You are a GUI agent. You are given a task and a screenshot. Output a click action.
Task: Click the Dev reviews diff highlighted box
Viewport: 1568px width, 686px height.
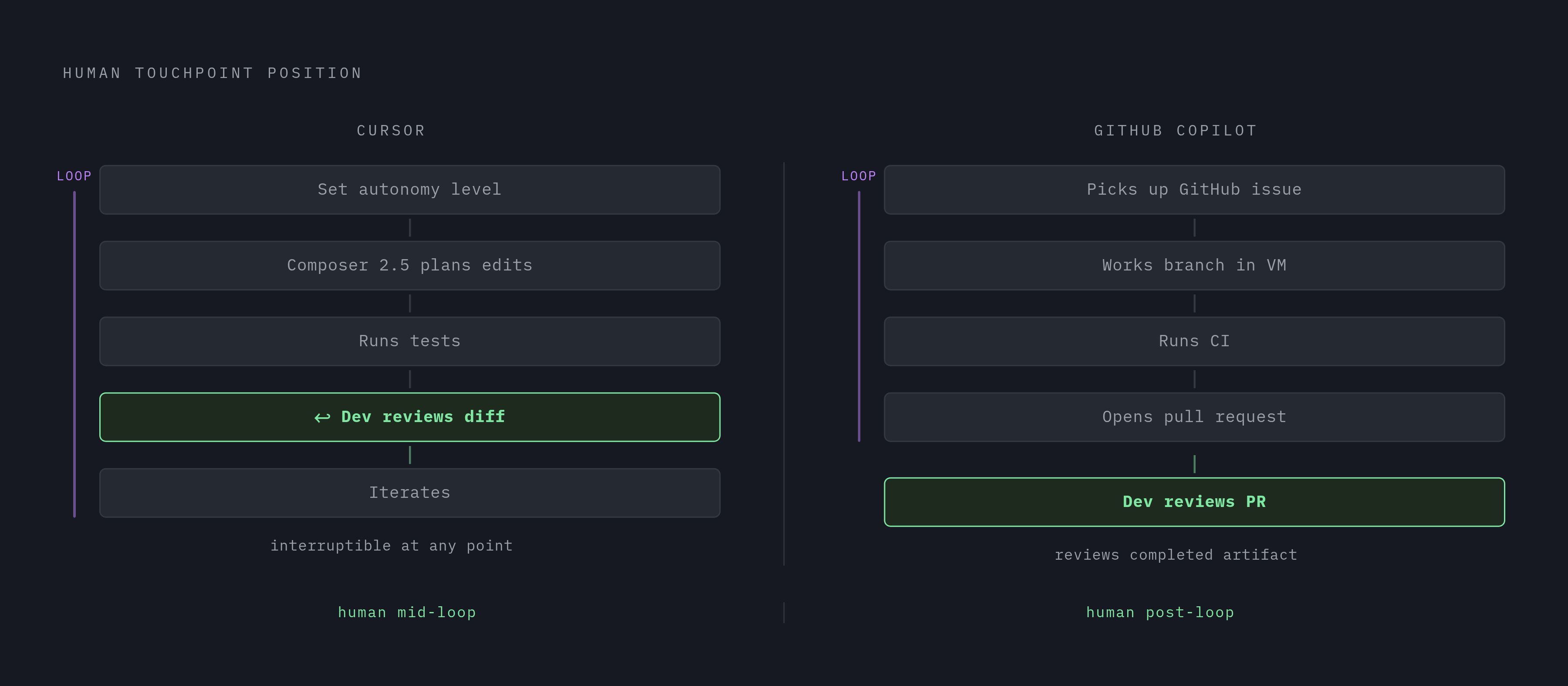(410, 417)
